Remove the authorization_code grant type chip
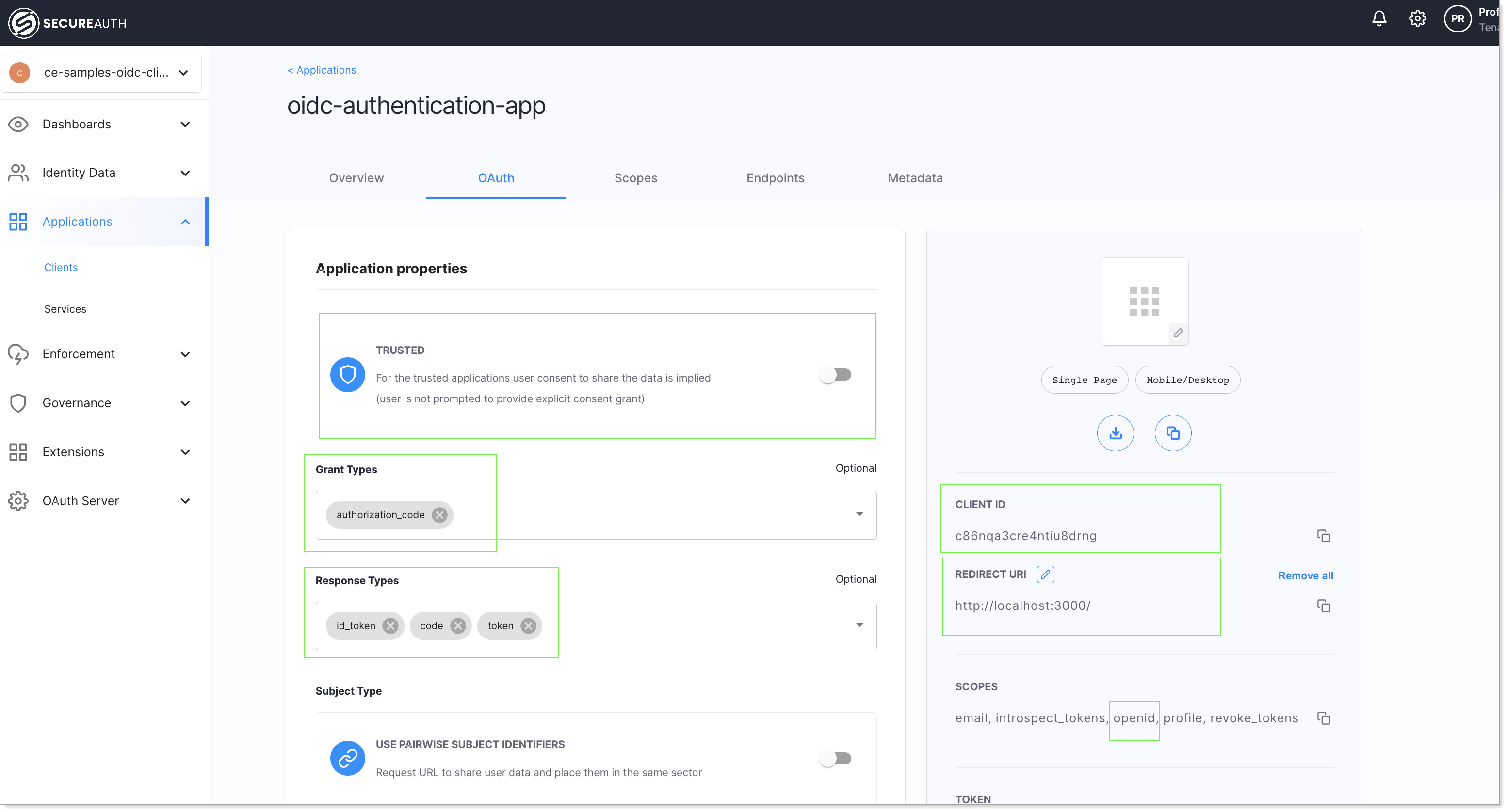This screenshot has height=812, width=1507. tap(439, 514)
